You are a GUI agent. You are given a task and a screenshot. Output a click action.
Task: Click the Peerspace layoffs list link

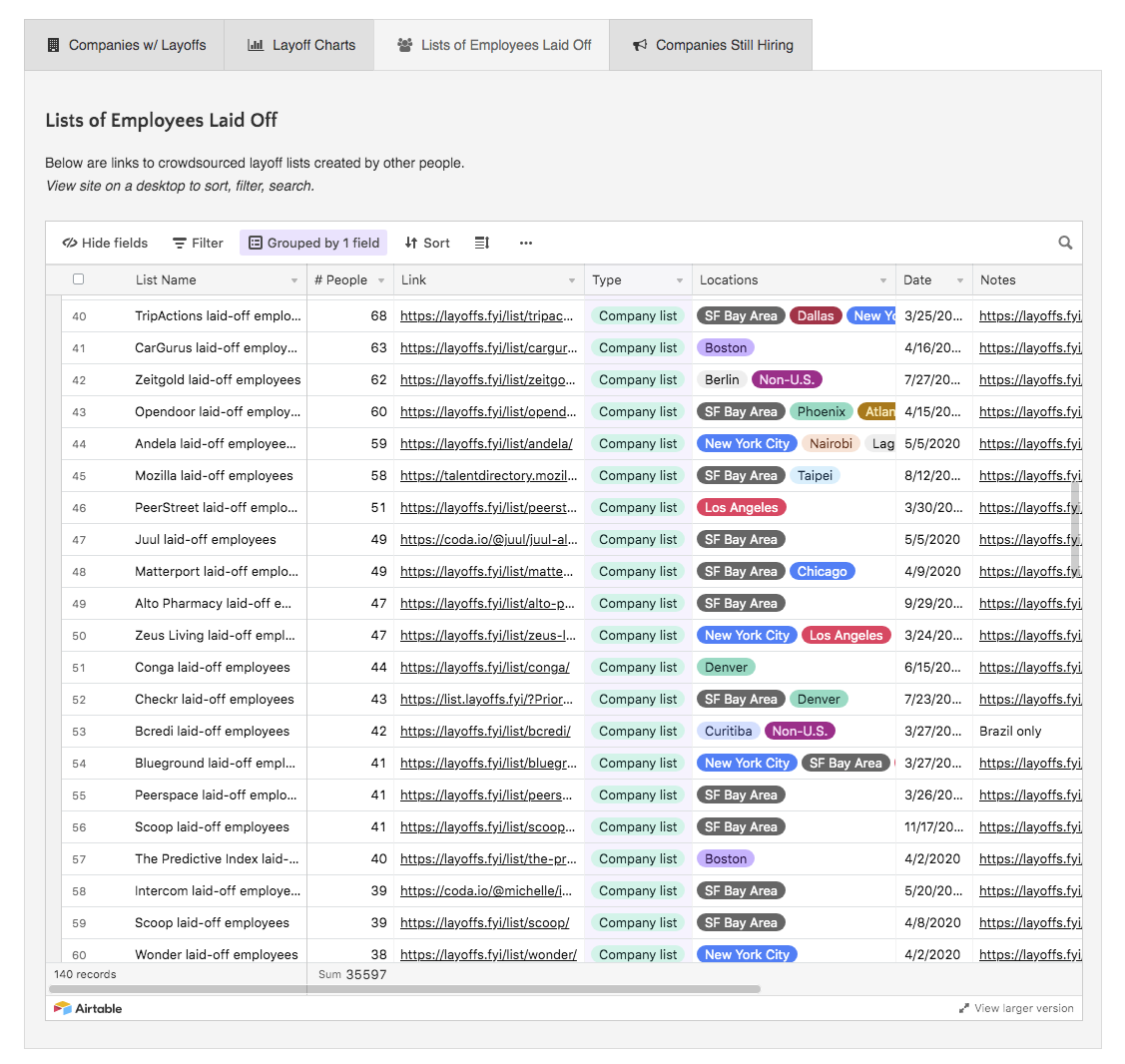click(x=486, y=795)
